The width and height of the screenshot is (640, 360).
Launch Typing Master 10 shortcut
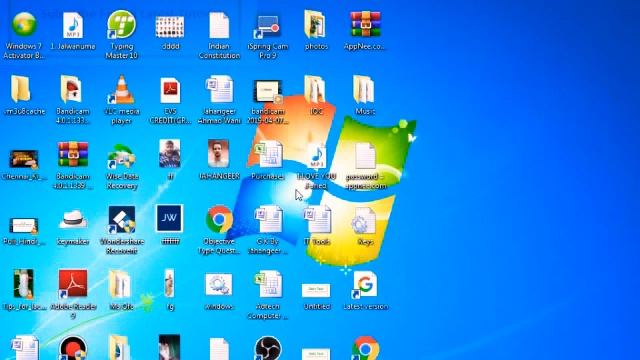pyautogui.click(x=121, y=24)
